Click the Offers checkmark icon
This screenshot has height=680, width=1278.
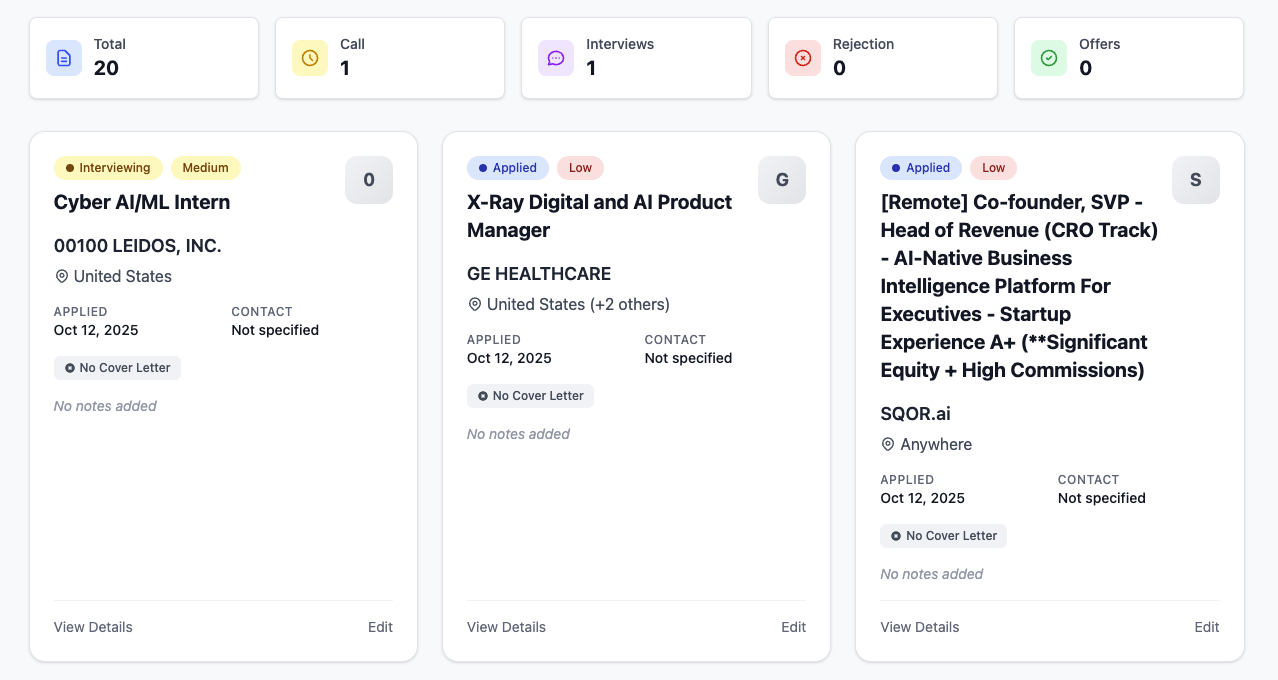[1048, 58]
